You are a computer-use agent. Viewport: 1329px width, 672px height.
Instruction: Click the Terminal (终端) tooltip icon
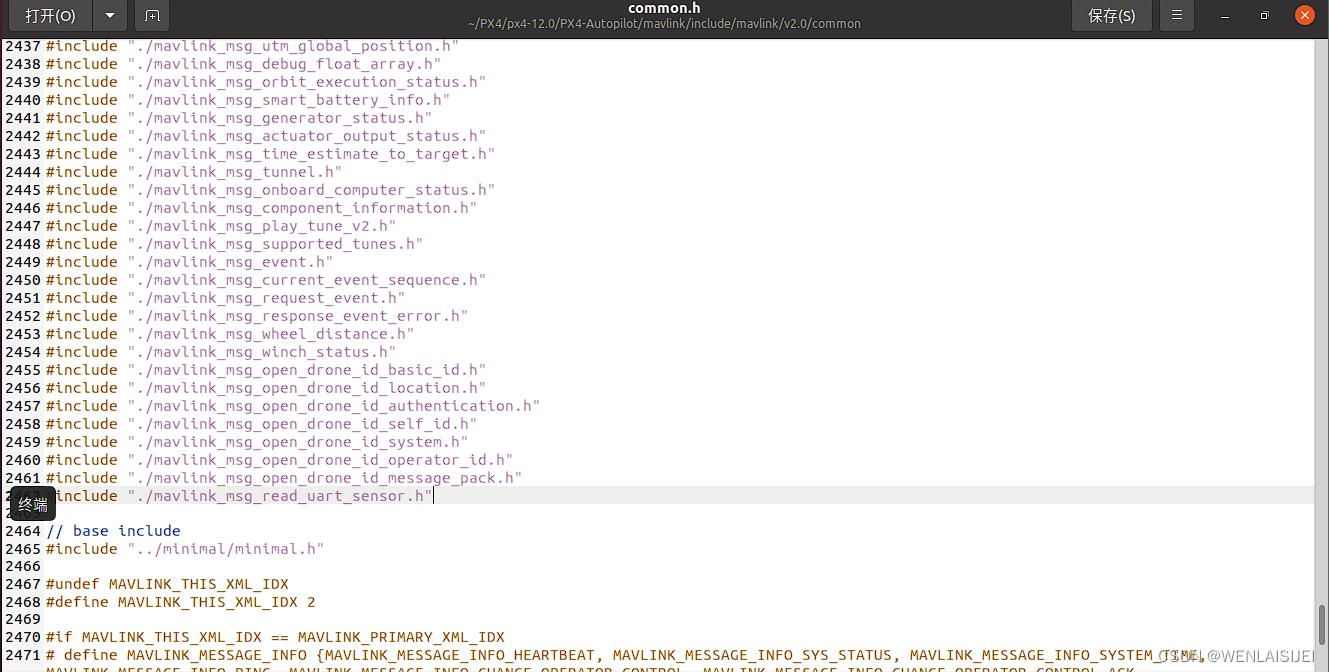click(x=33, y=504)
